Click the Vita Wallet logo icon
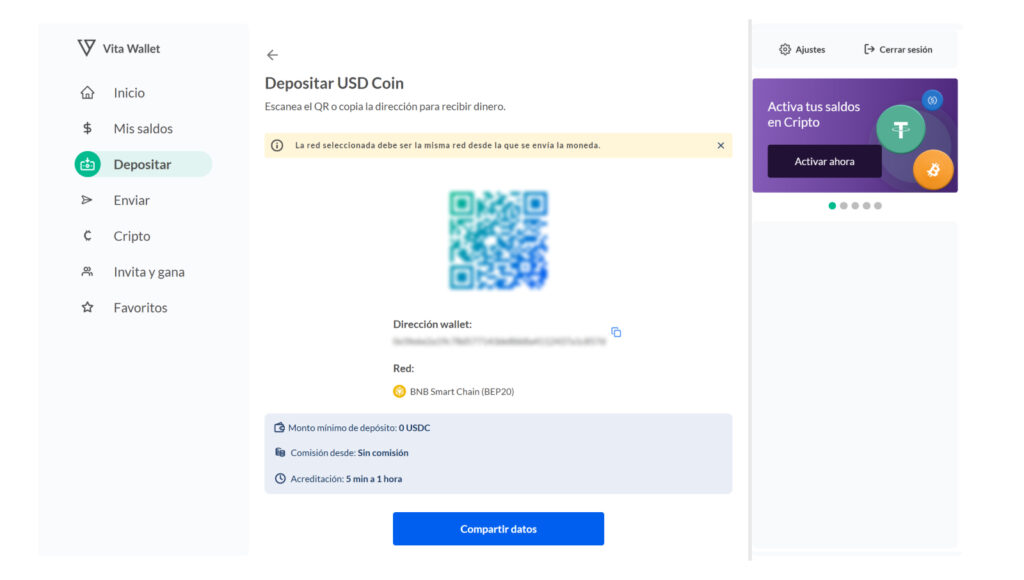The image size is (1024, 580). coord(86,48)
